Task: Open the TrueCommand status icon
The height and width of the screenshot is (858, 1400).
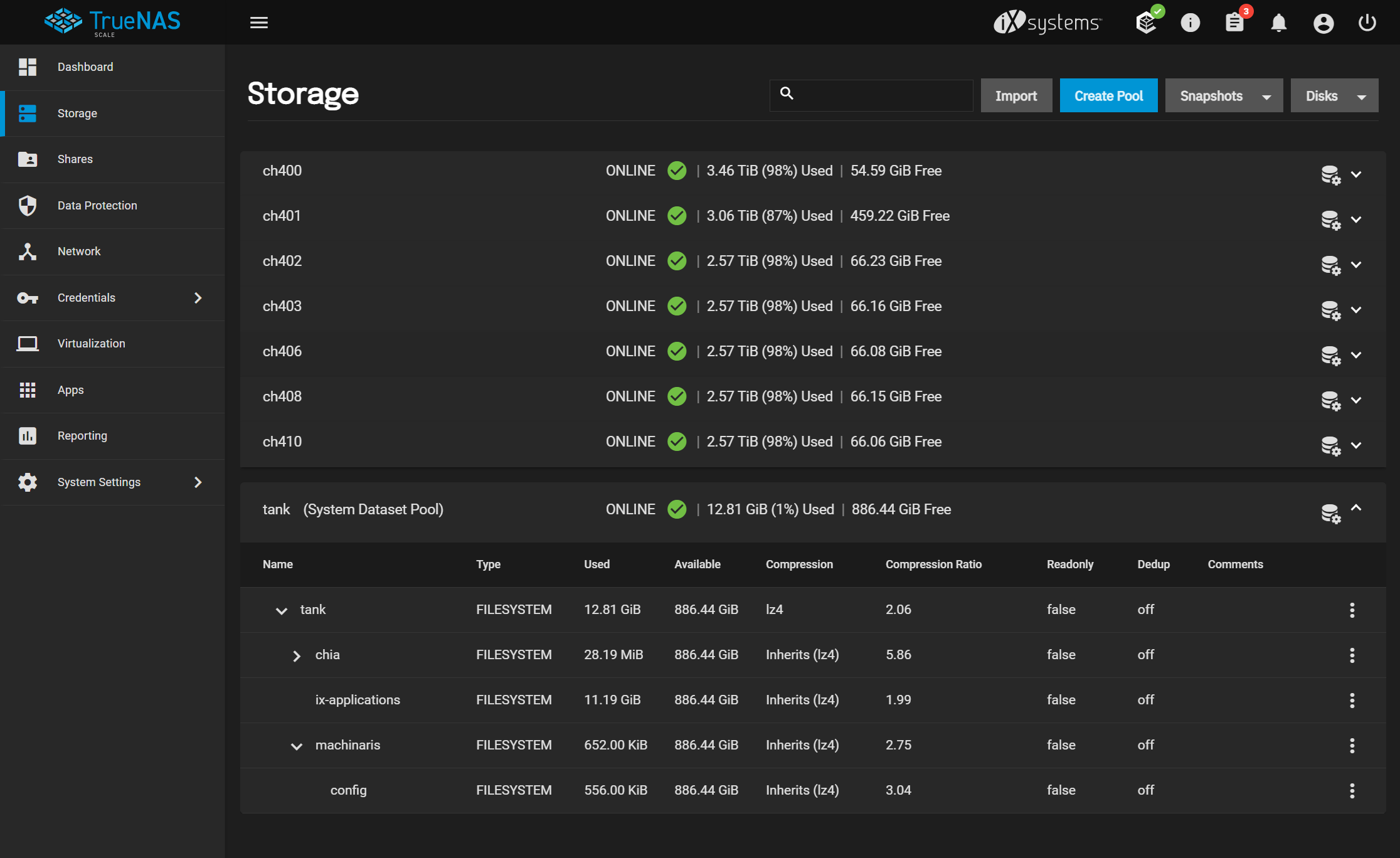Action: (x=1147, y=23)
